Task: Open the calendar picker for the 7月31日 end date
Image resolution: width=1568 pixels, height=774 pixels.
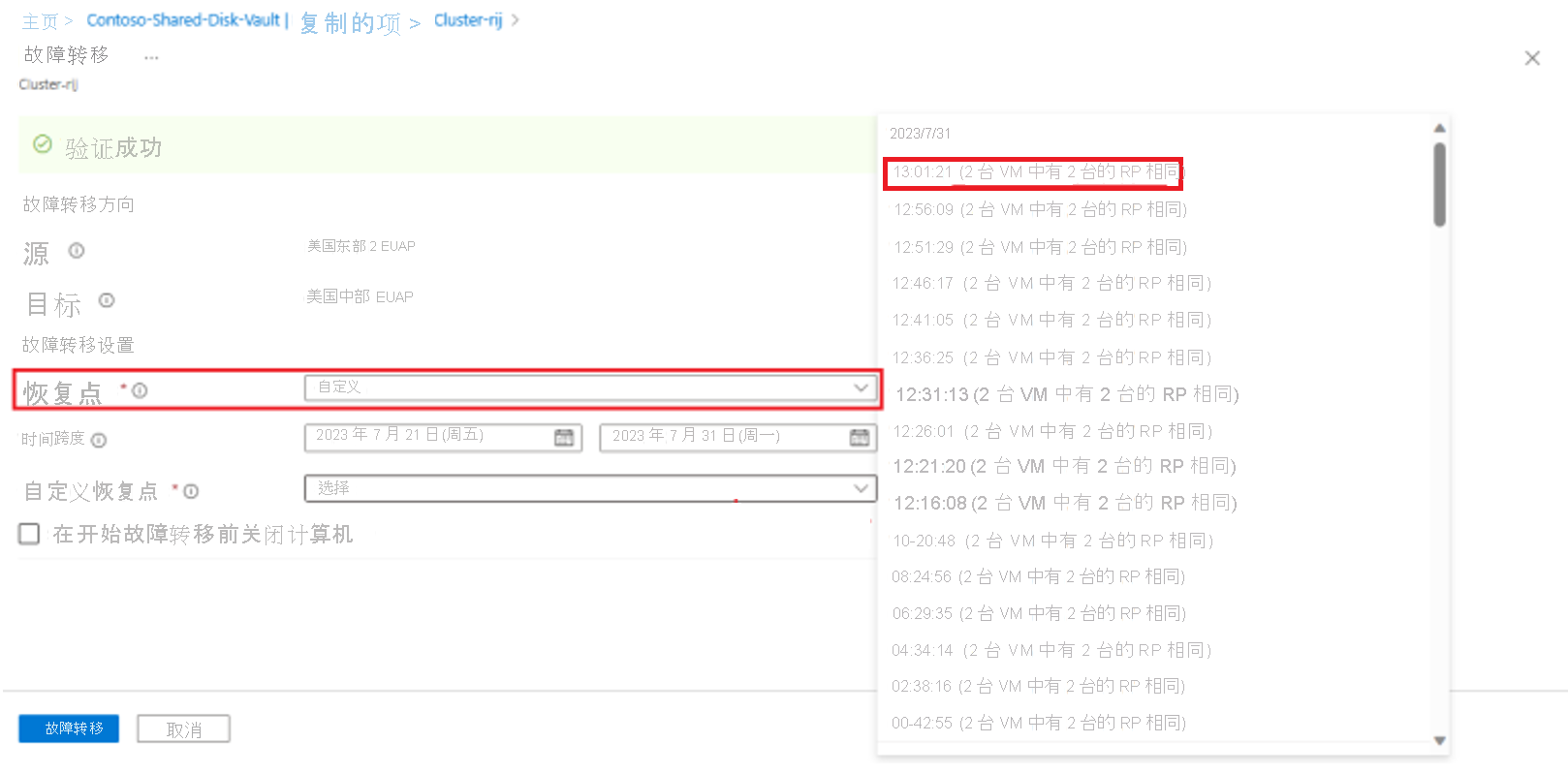Action: pyautogui.click(x=860, y=438)
